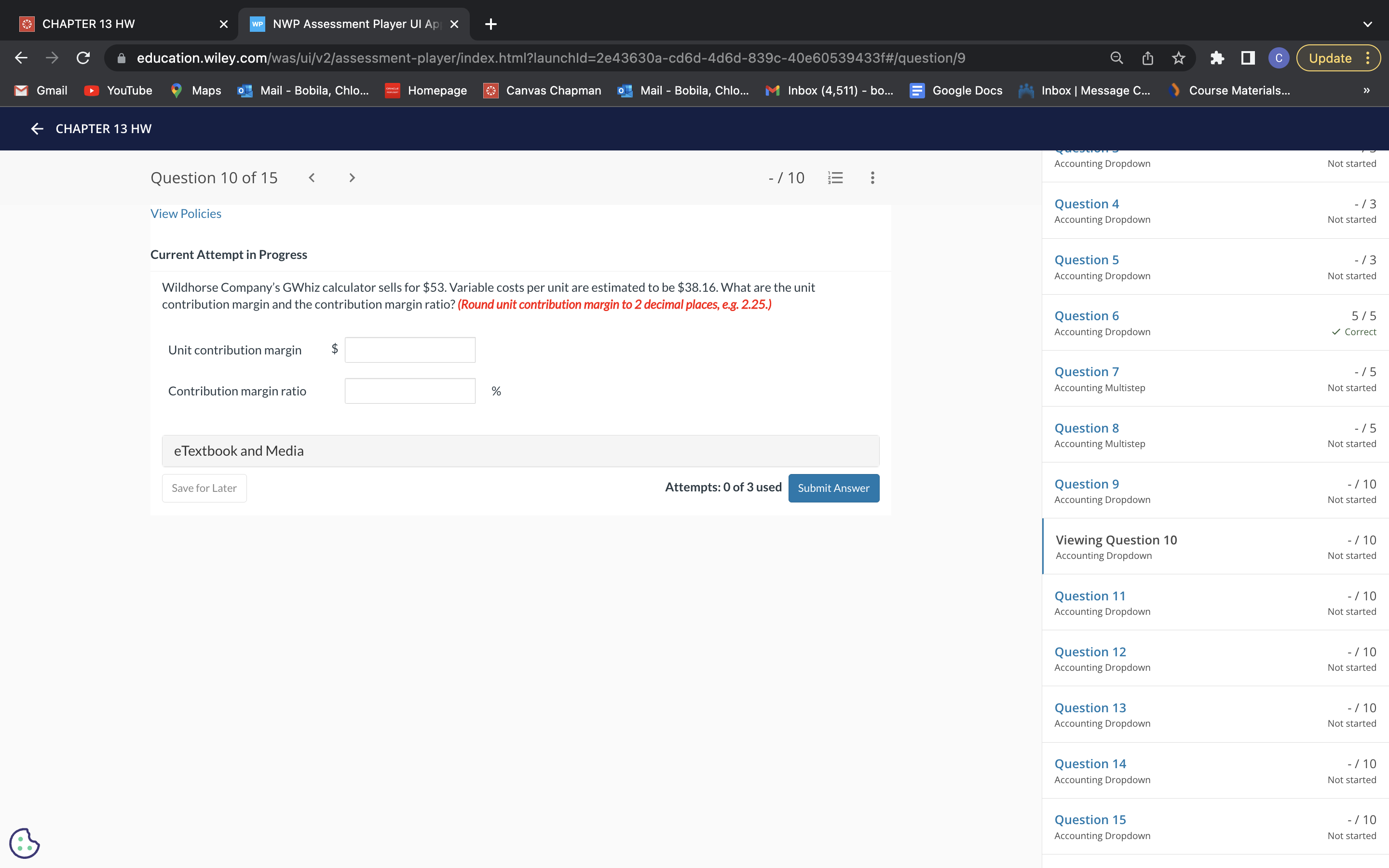The width and height of the screenshot is (1389, 868).
Task: Open the browser extensions puzzle icon
Action: click(1217, 58)
